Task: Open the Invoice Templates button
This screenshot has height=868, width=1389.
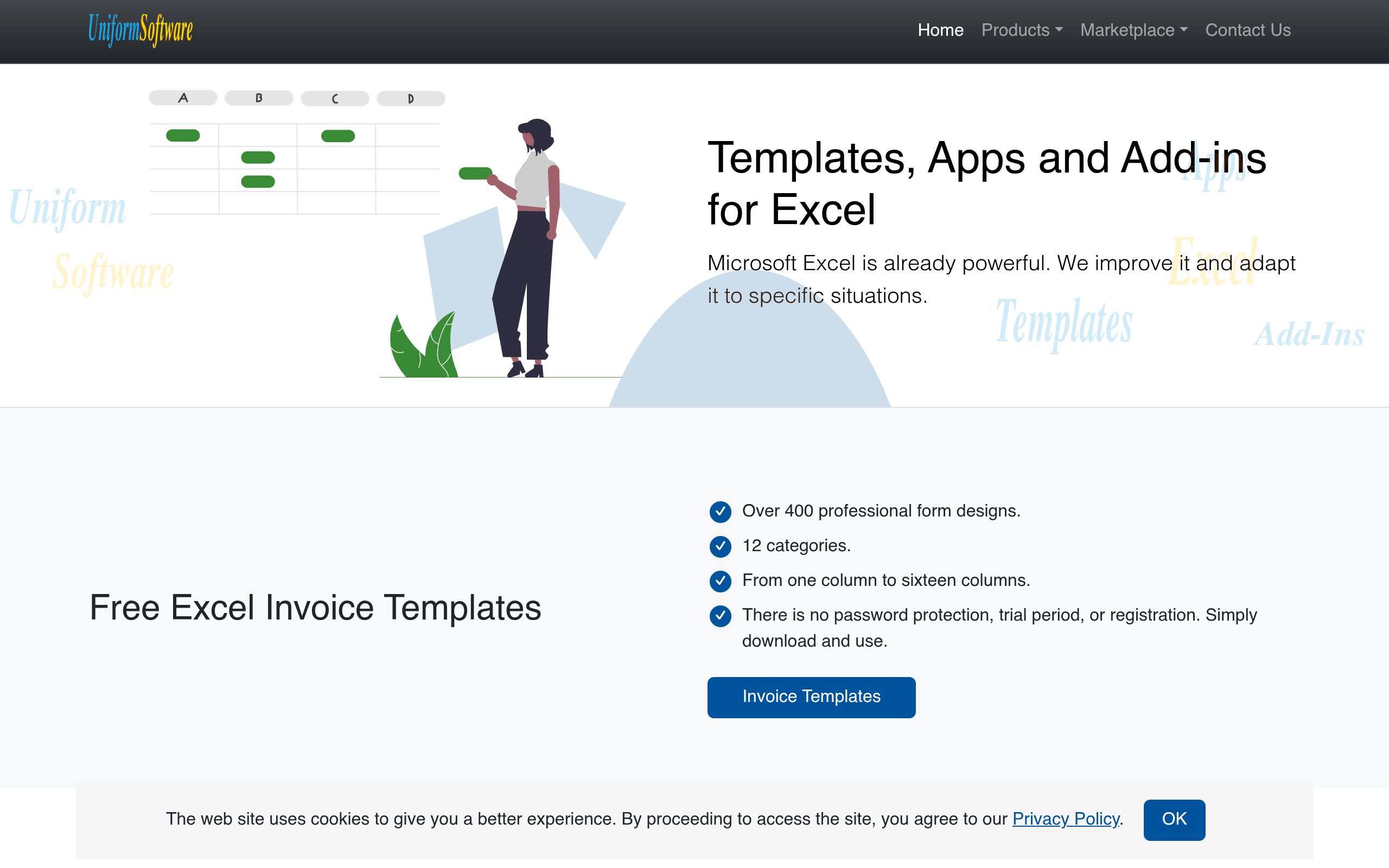Action: [811, 697]
